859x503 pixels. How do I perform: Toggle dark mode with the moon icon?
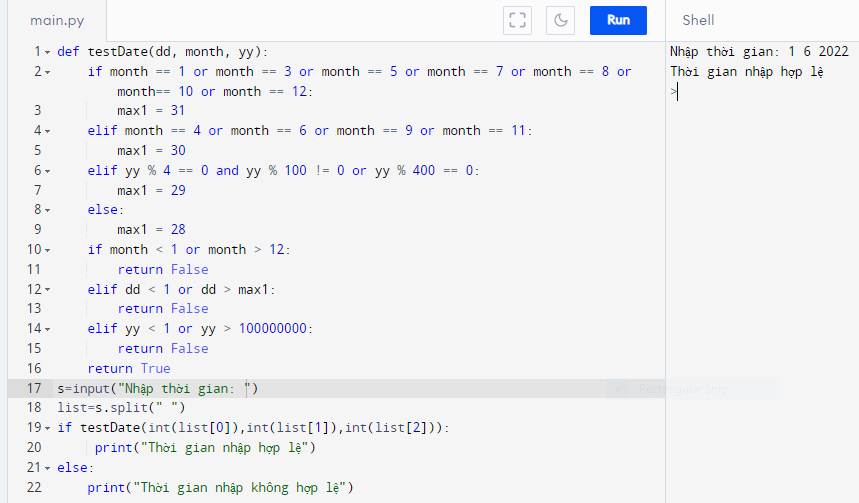(x=561, y=20)
